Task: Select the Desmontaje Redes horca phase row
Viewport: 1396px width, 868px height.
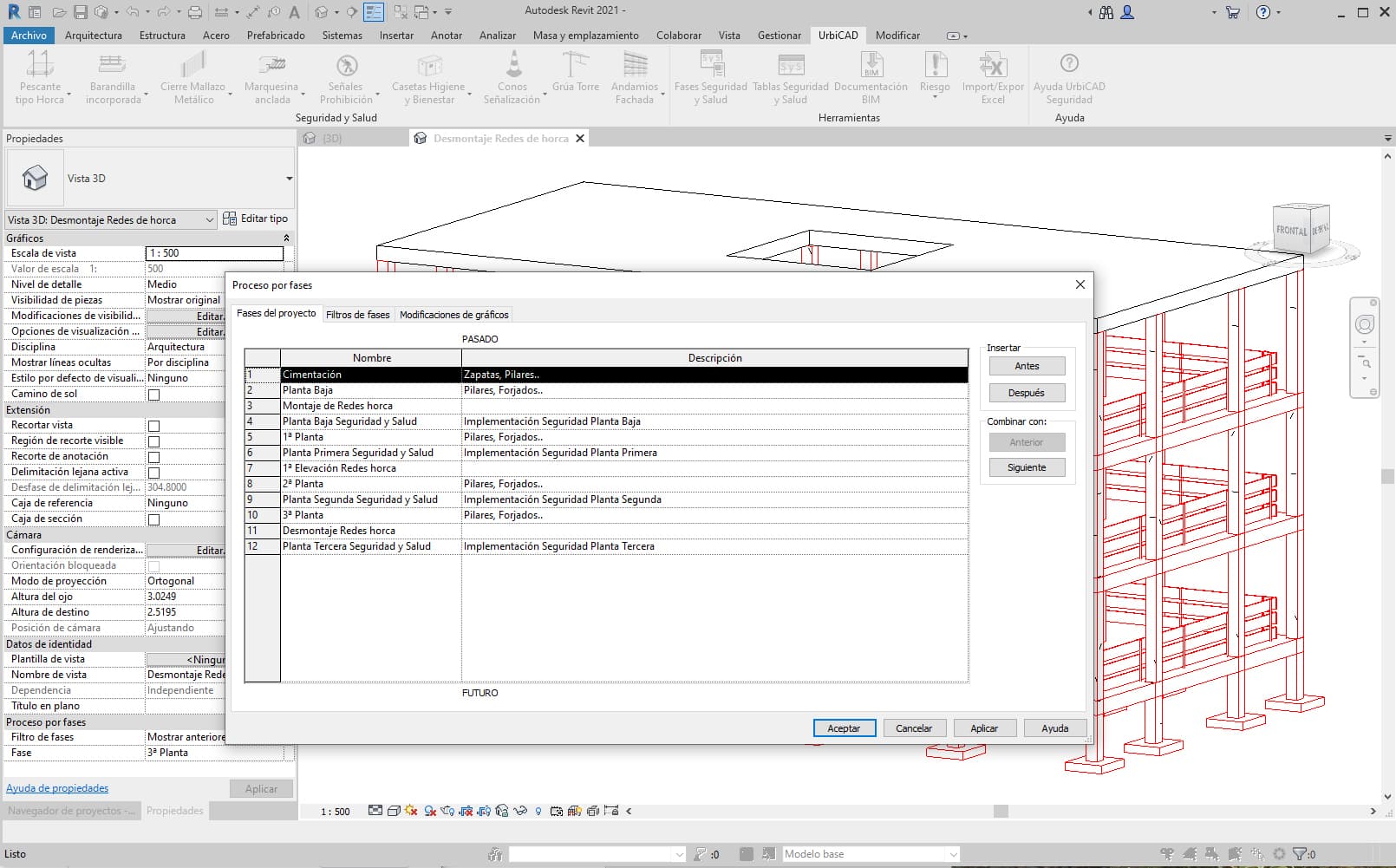Action: coord(606,531)
